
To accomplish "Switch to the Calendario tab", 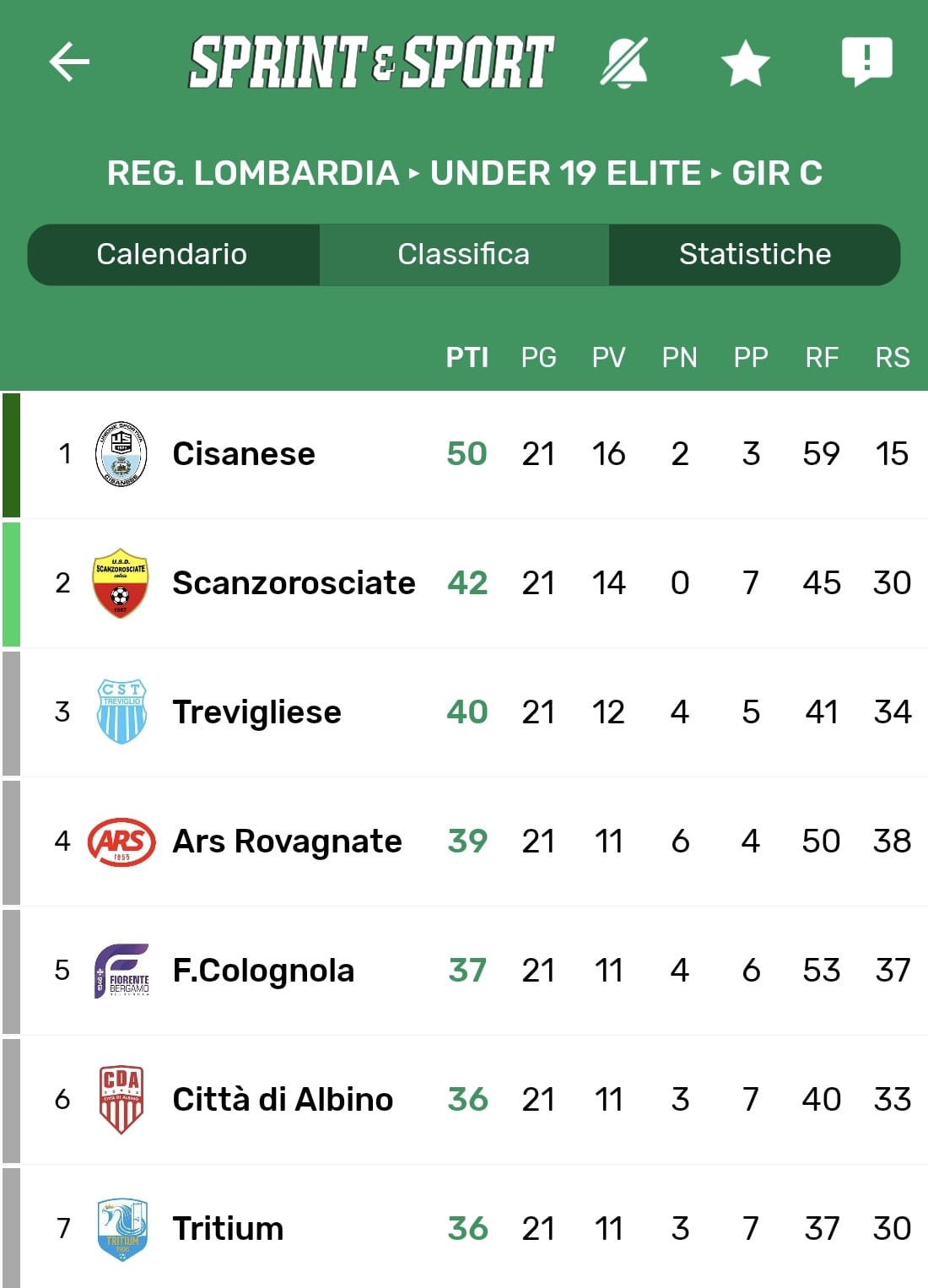I will (x=172, y=254).
